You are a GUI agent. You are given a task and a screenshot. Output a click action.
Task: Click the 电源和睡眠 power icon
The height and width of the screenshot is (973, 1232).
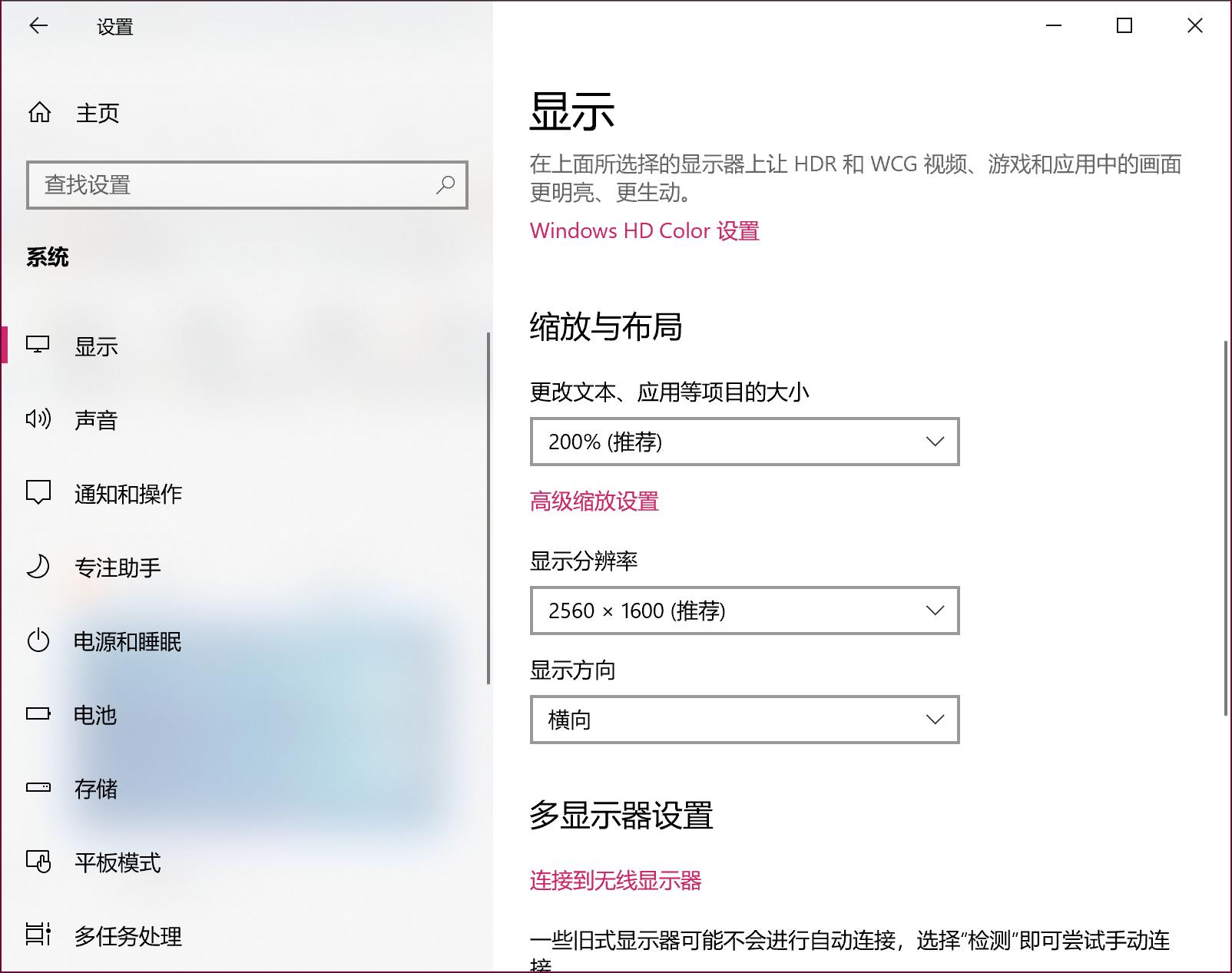[x=39, y=642]
